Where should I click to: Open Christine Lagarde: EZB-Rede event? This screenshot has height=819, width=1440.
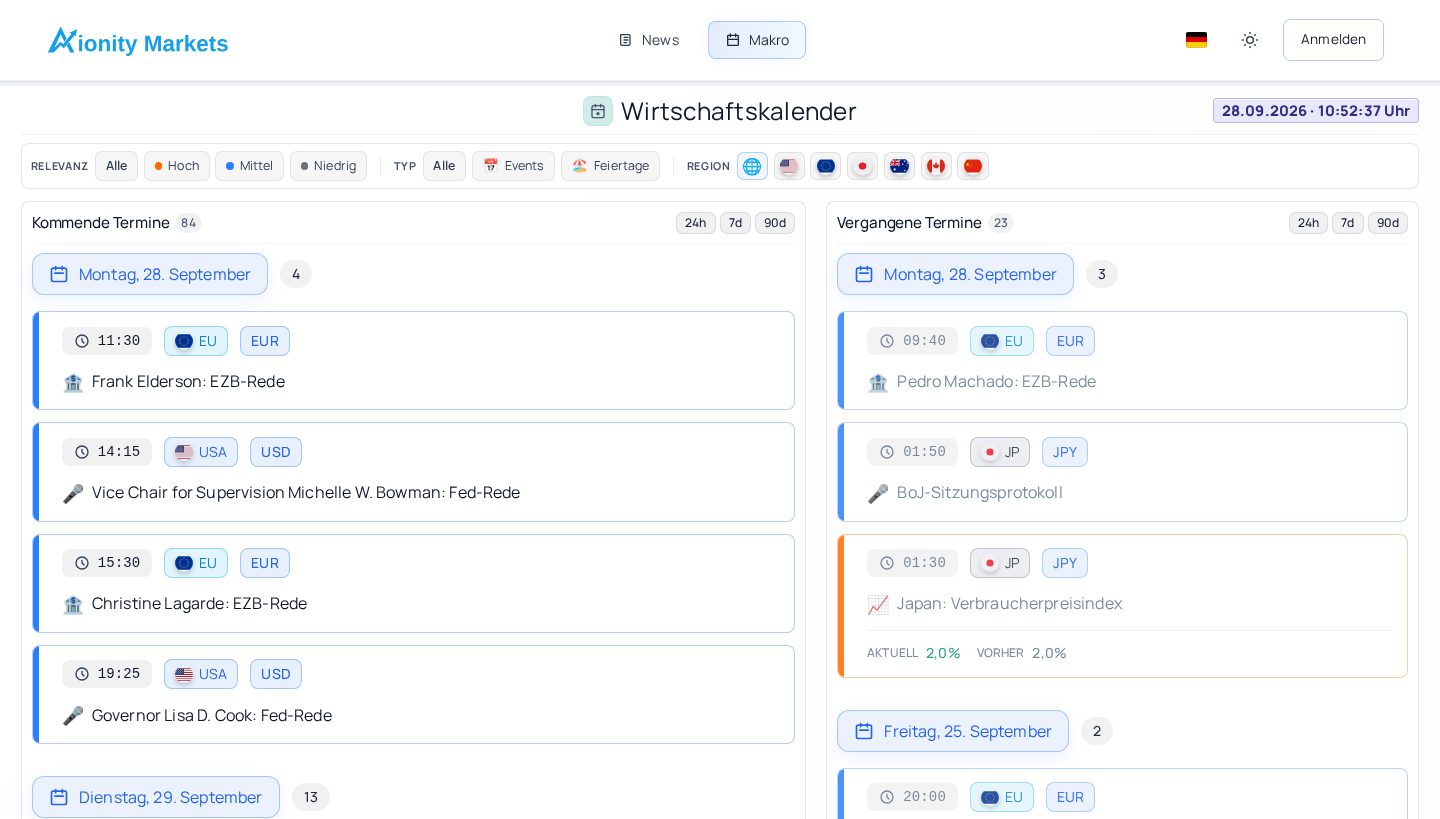click(414, 583)
